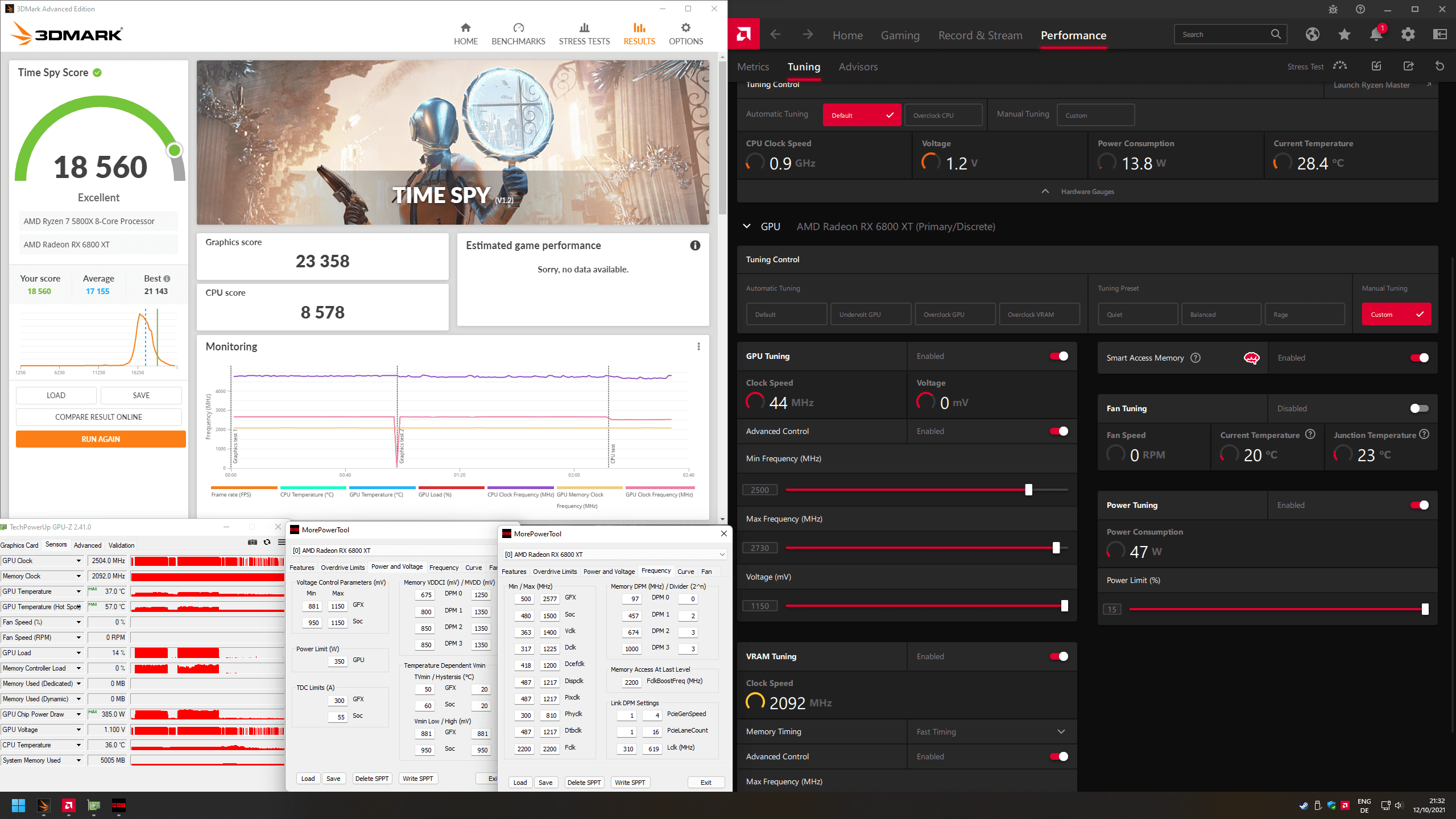The image size is (1456, 819).
Task: Click the GPU-Z refresh sensors icon
Action: pos(267,542)
